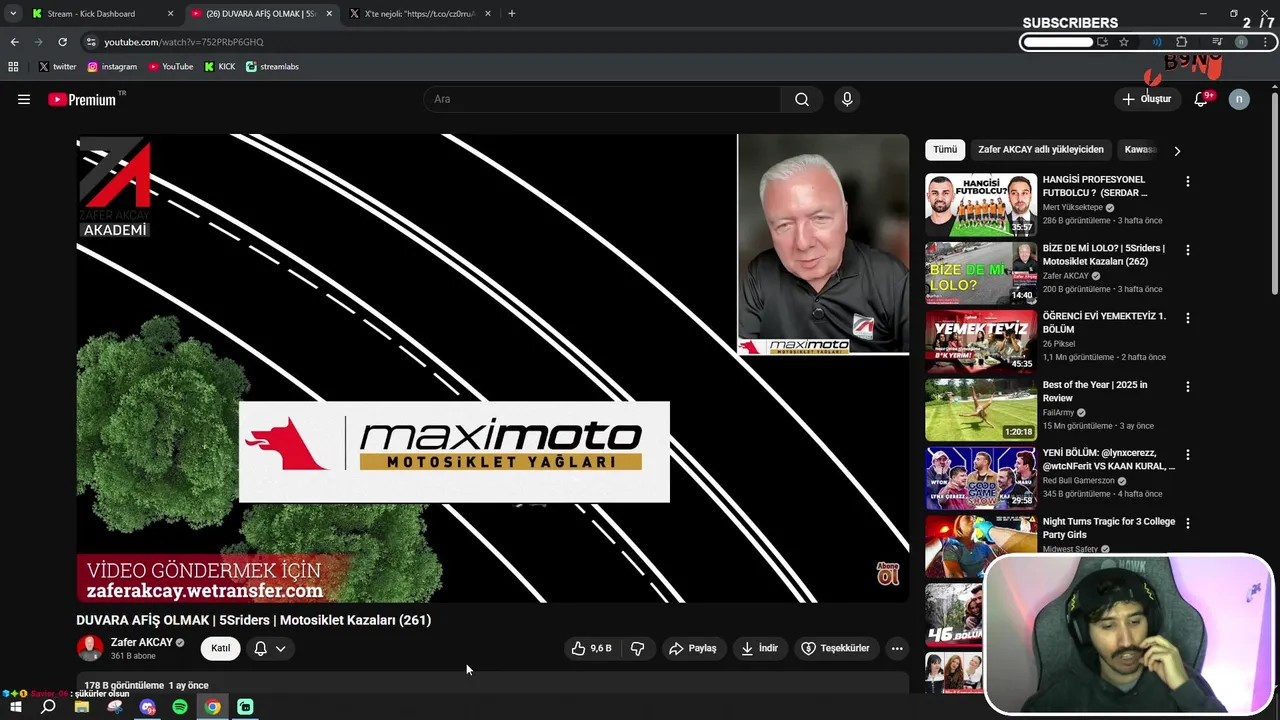Image resolution: width=1280 pixels, height=720 pixels.
Task: Open options for Night Turns Tragic video
Action: (1188, 523)
